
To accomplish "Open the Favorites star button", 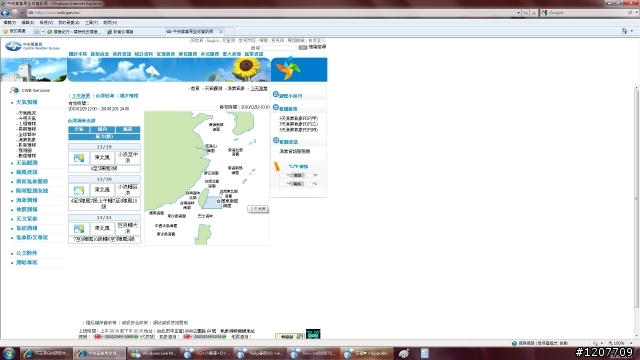I will click(14, 31).
